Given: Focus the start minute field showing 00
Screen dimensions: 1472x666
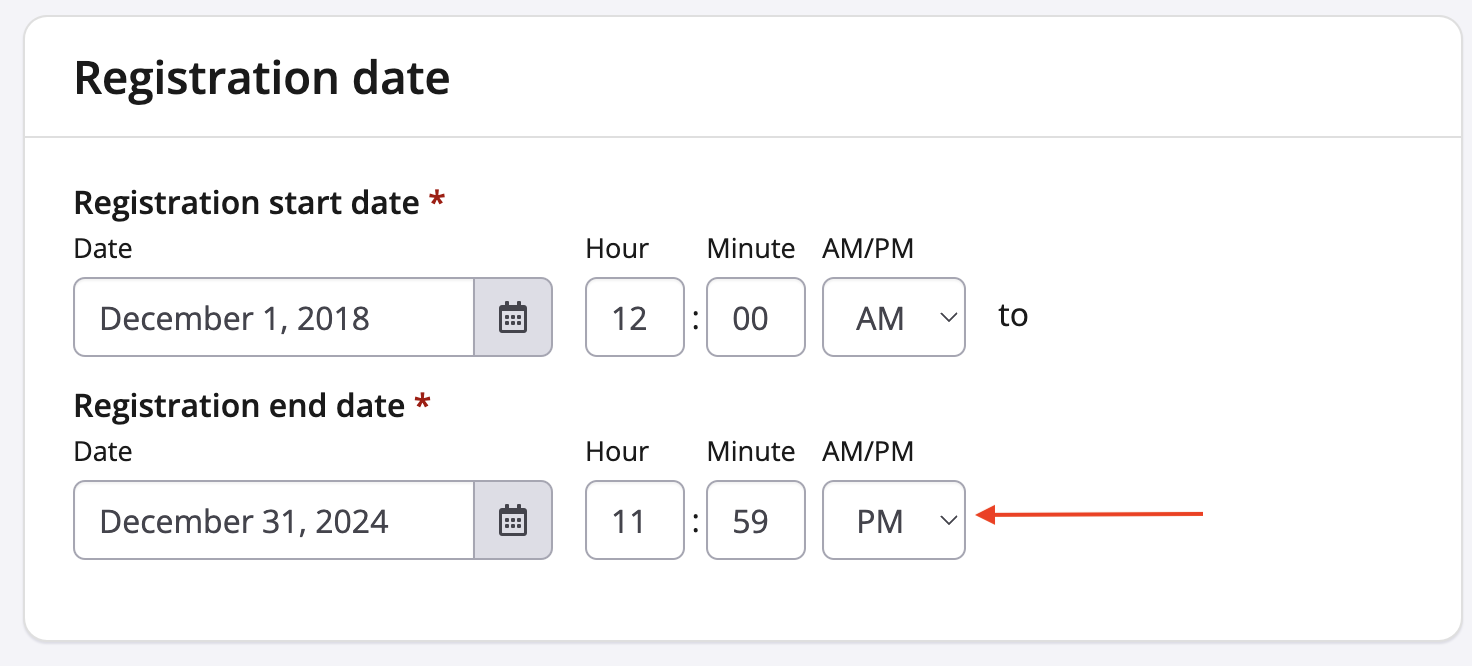Looking at the screenshot, I should tap(755, 318).
